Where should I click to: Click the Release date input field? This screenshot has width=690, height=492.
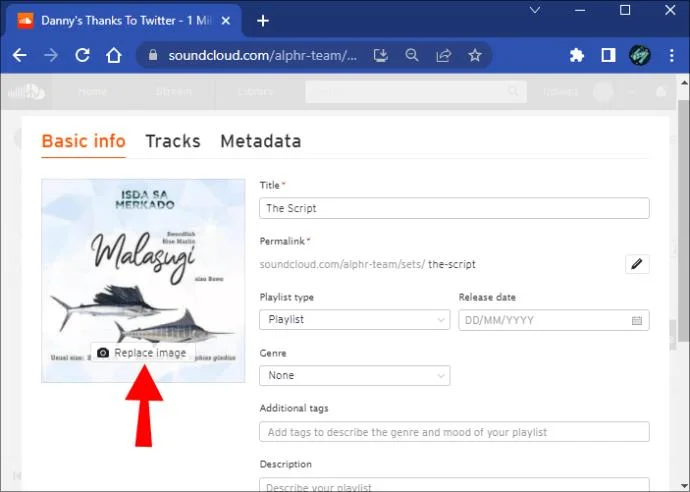(554, 320)
